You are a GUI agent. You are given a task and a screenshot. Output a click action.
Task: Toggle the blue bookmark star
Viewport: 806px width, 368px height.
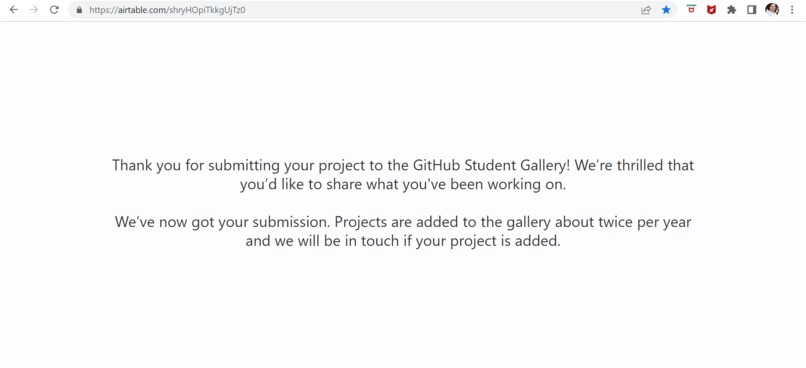[x=666, y=10]
